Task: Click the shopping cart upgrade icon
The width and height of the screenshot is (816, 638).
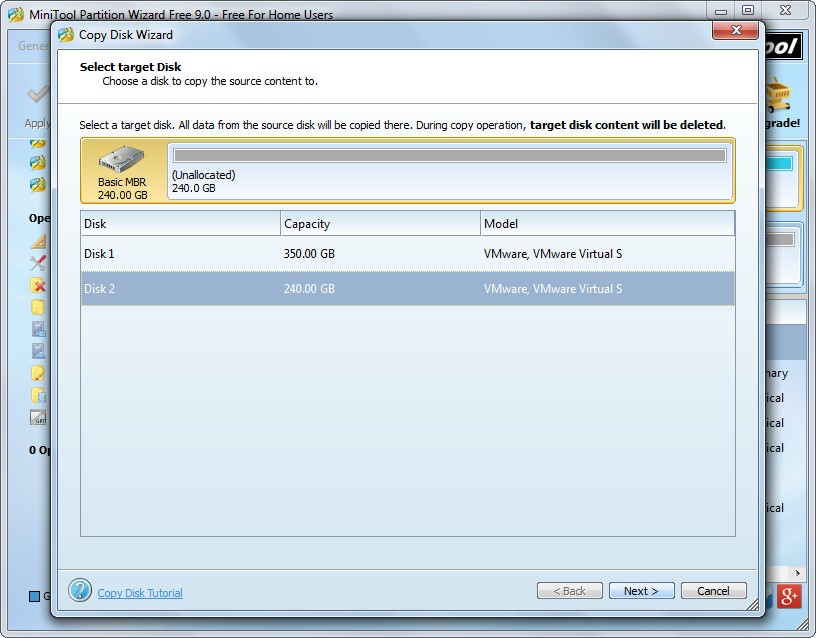Action: click(778, 95)
